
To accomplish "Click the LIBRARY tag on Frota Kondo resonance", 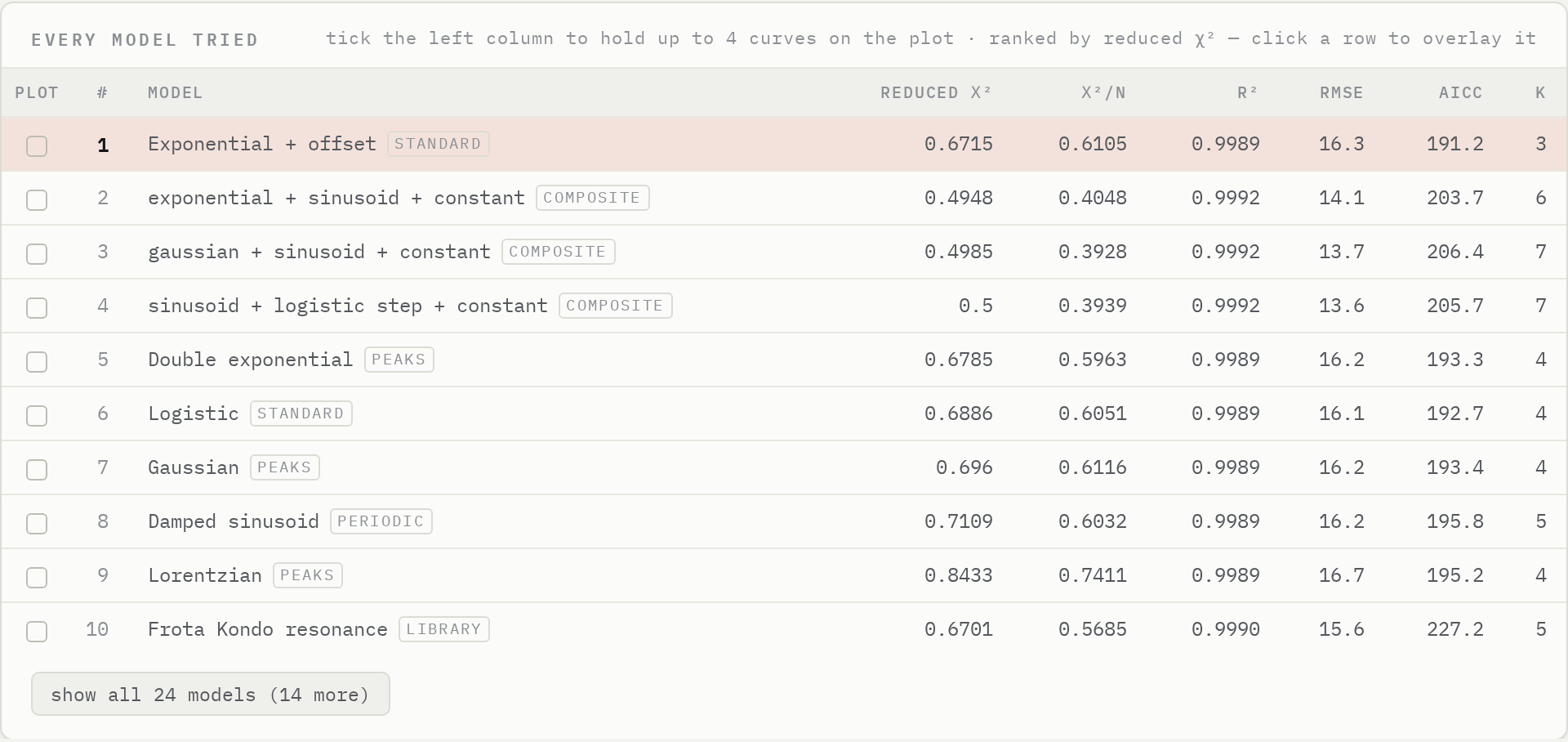I will [444, 629].
